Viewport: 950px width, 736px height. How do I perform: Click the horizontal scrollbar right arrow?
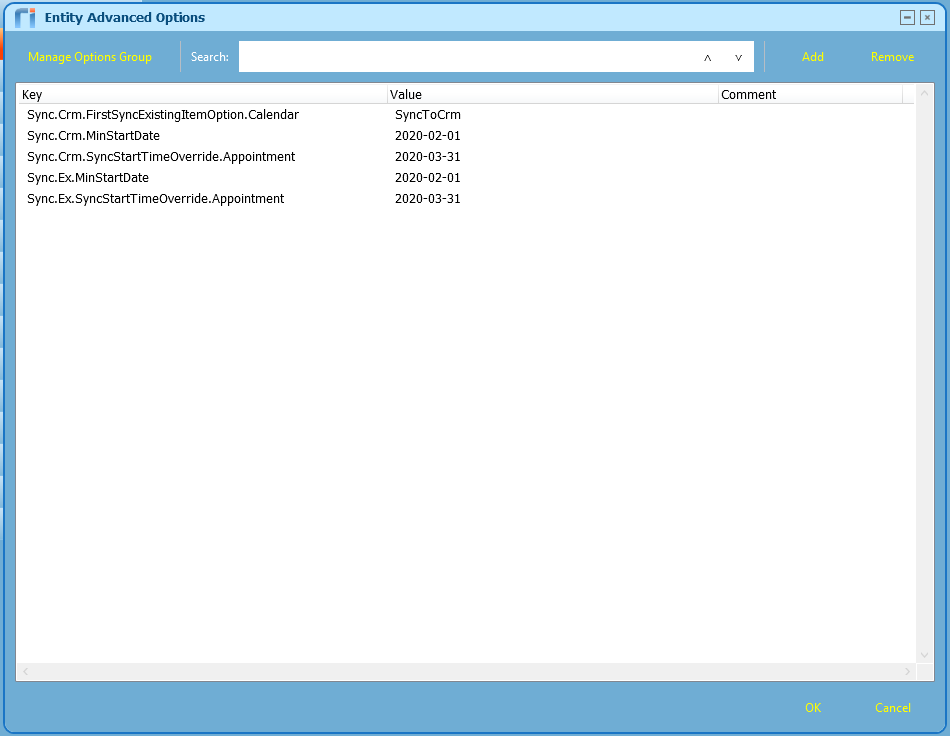coord(907,671)
